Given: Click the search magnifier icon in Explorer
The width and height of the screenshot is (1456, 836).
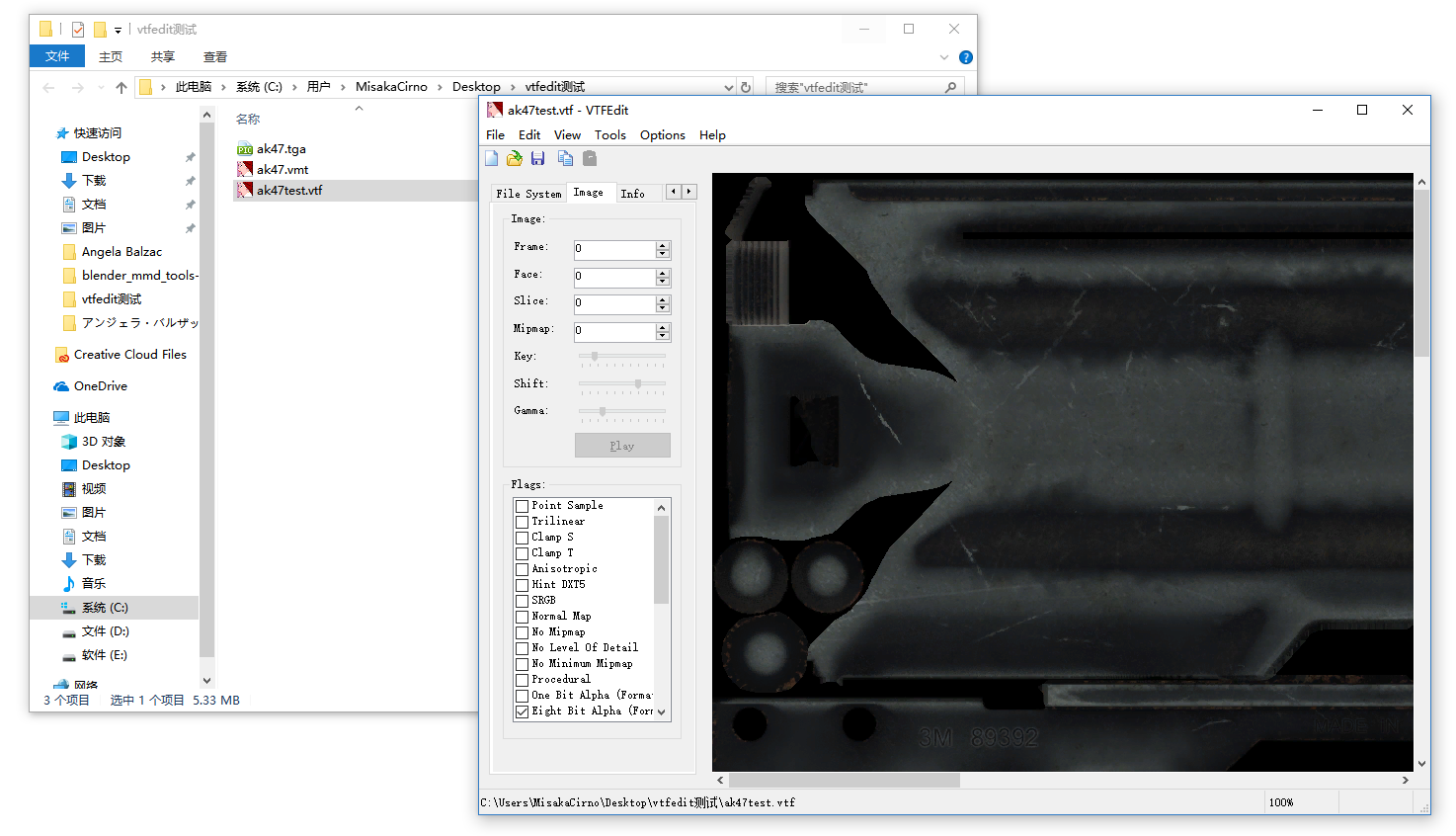Looking at the screenshot, I should pos(950,87).
